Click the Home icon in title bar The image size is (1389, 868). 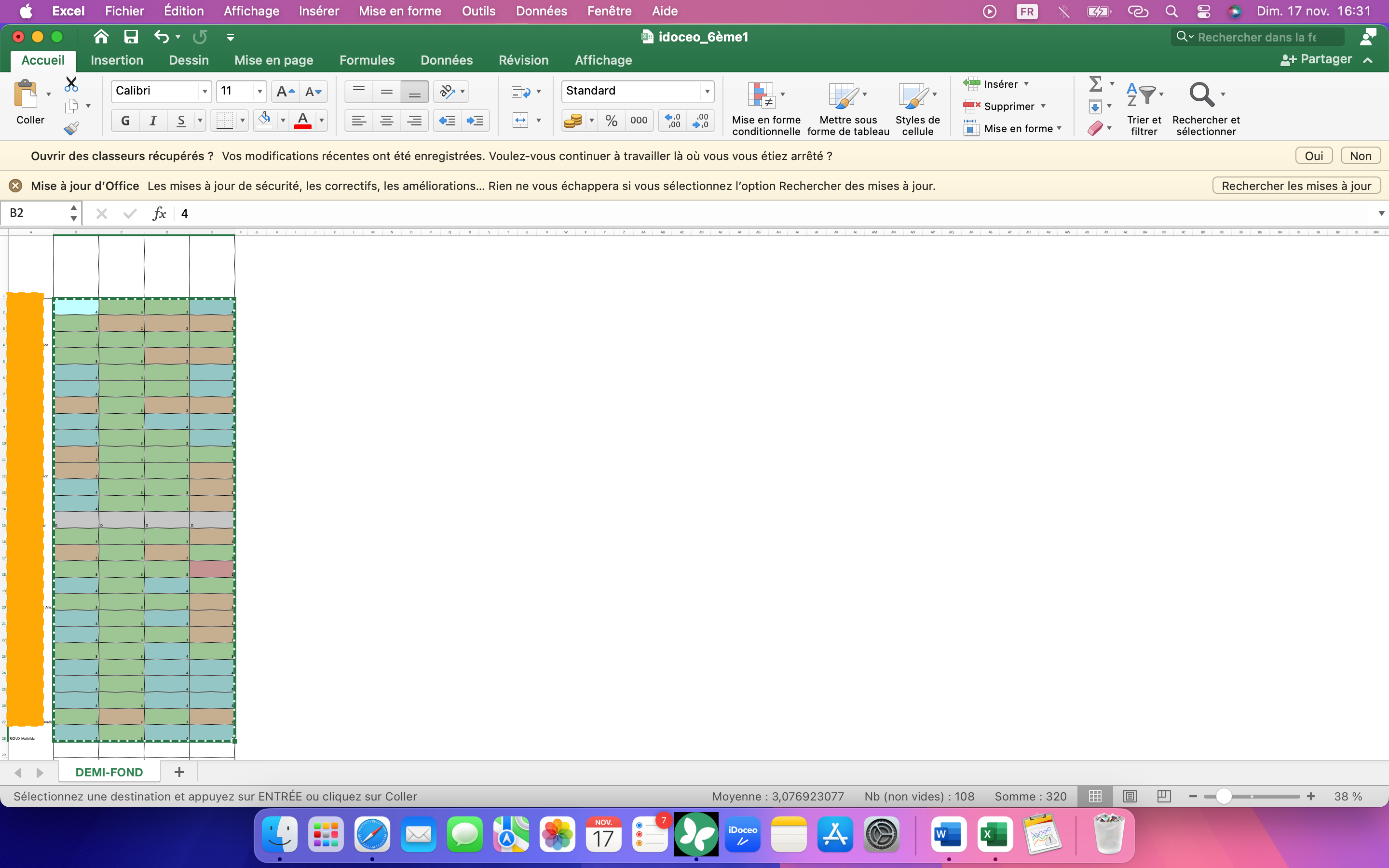point(101,37)
